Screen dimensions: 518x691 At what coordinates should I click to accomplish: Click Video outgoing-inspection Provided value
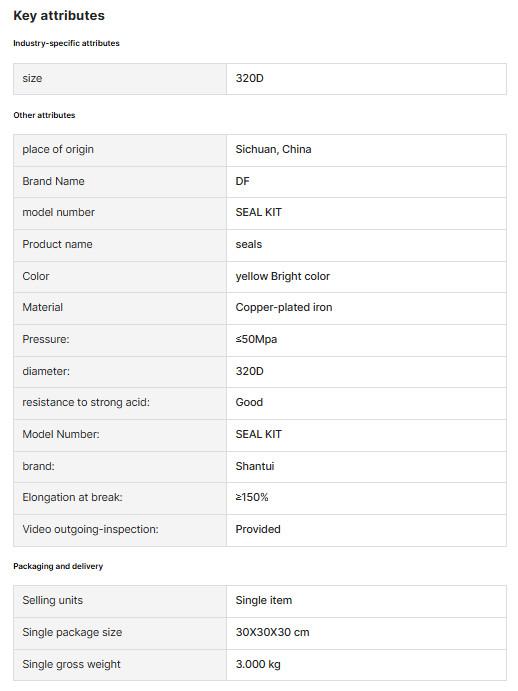258,529
